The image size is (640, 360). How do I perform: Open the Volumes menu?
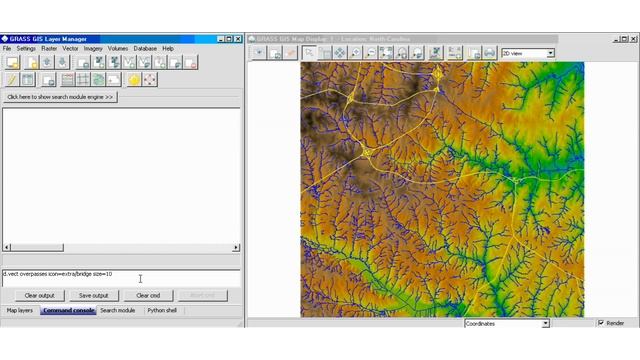pyautogui.click(x=118, y=48)
